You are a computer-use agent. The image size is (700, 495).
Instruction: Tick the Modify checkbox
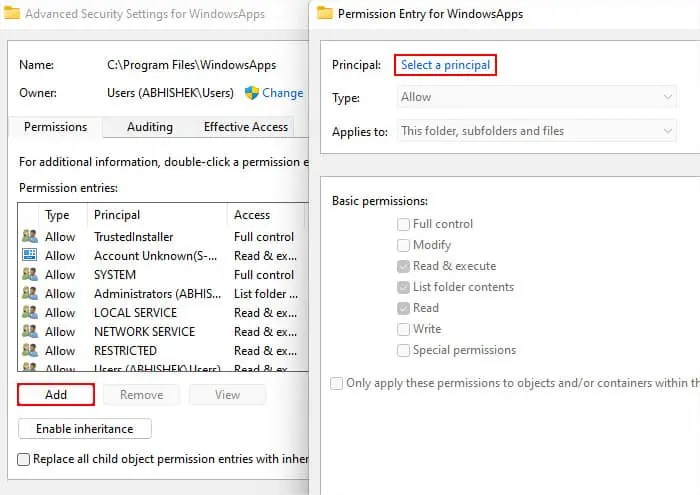pos(403,245)
